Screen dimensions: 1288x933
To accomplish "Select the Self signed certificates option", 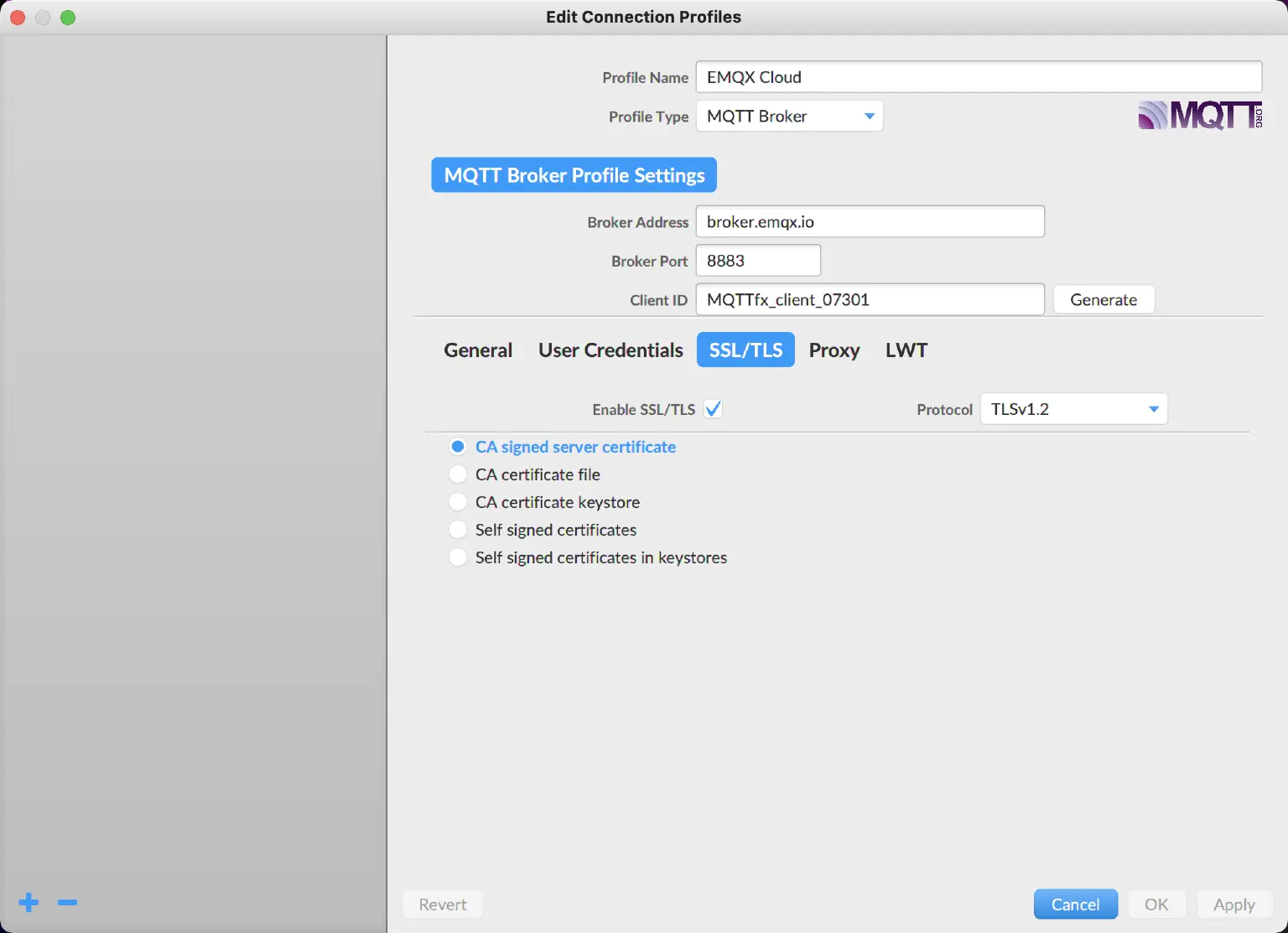I will coord(458,529).
